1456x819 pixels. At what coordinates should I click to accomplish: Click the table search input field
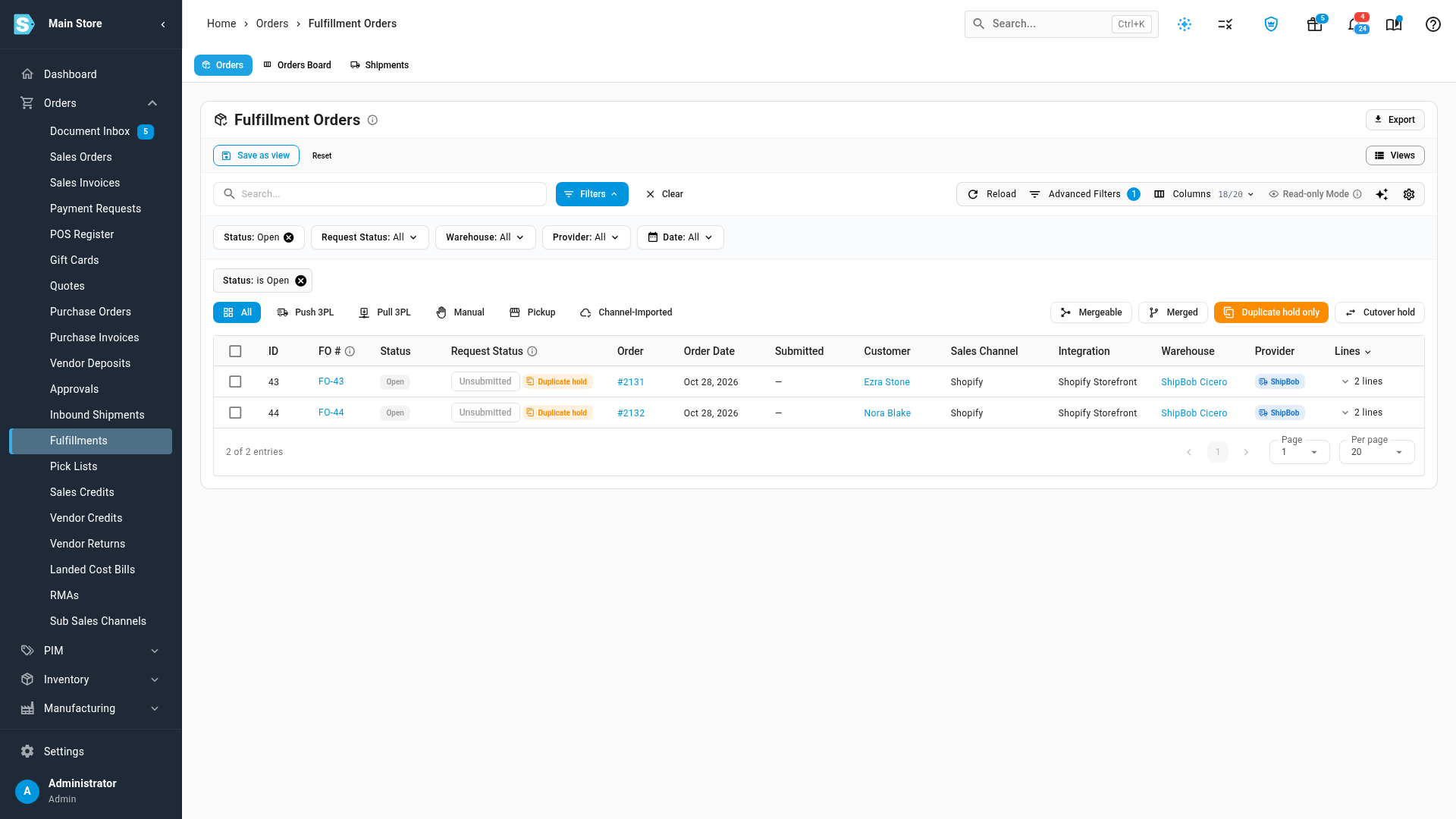[x=380, y=194]
